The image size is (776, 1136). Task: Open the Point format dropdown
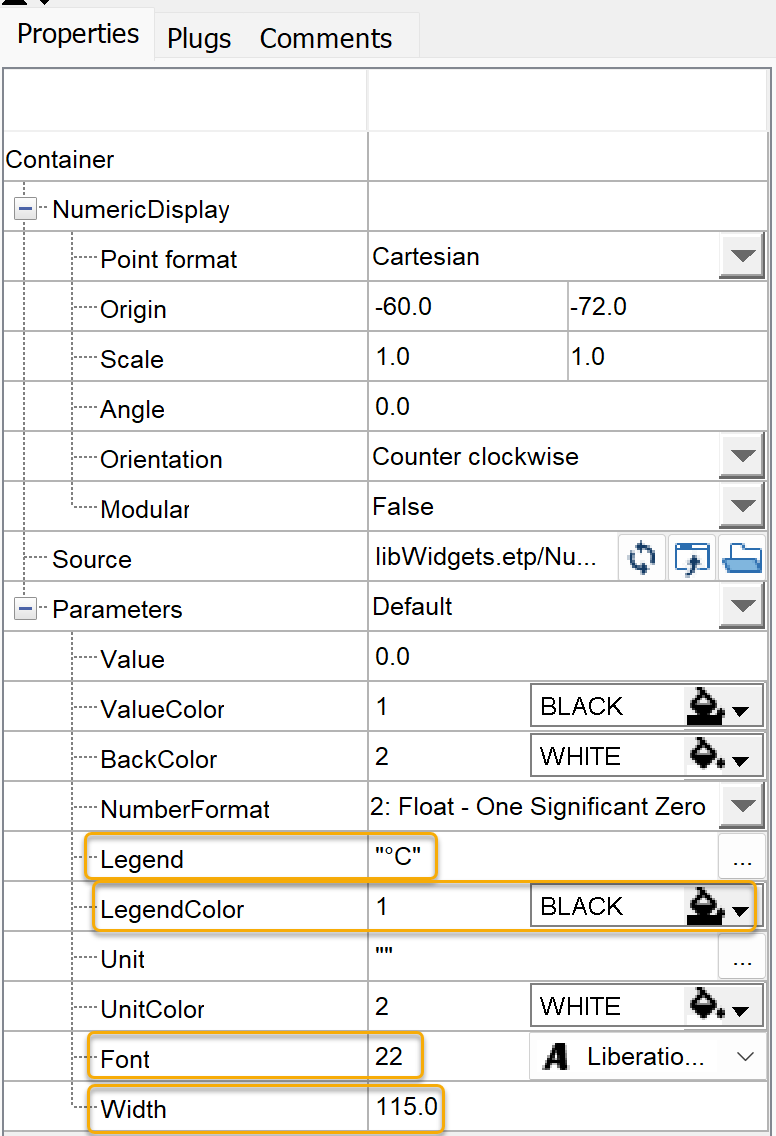coord(741,257)
